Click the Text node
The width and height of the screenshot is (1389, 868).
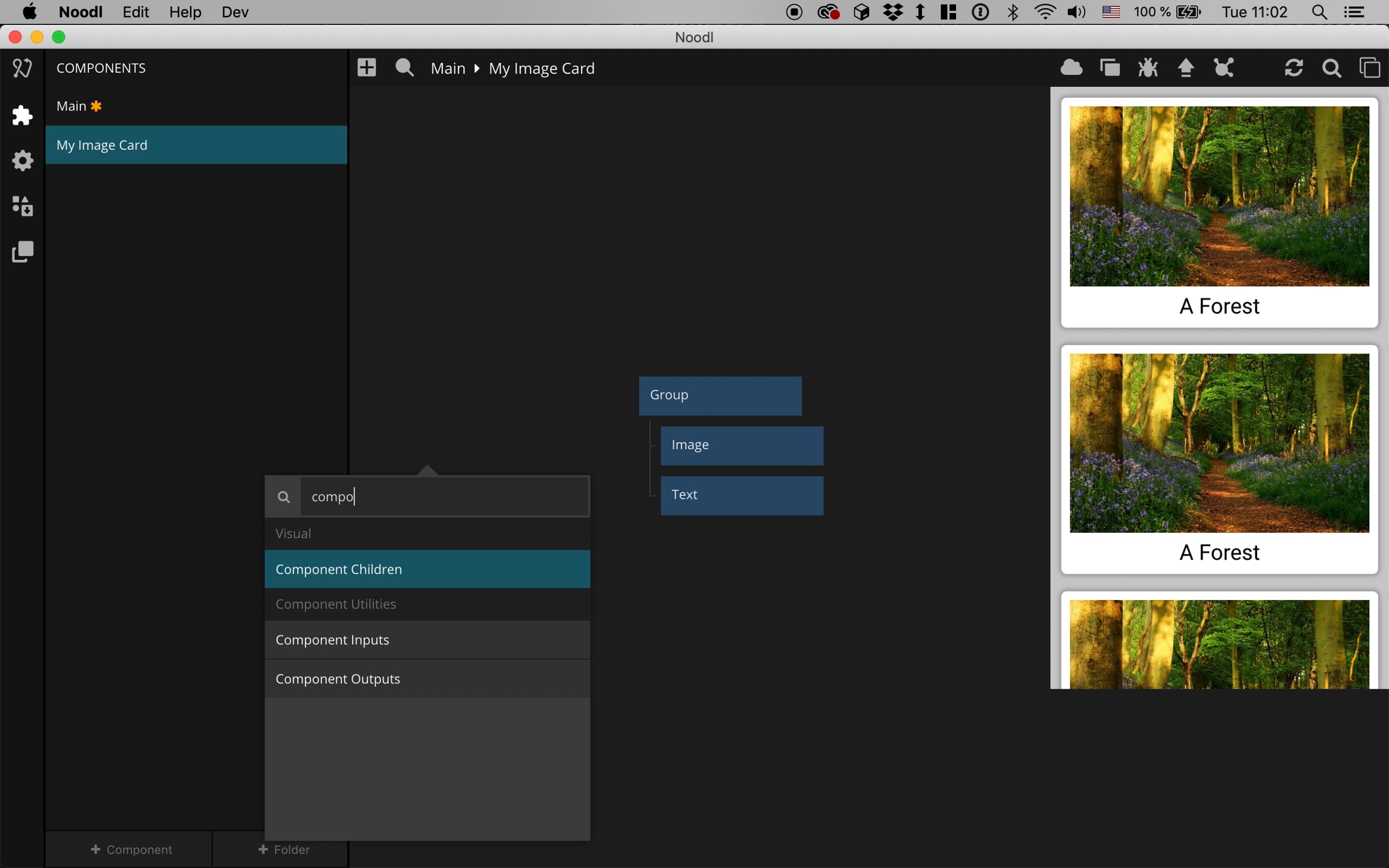point(742,495)
